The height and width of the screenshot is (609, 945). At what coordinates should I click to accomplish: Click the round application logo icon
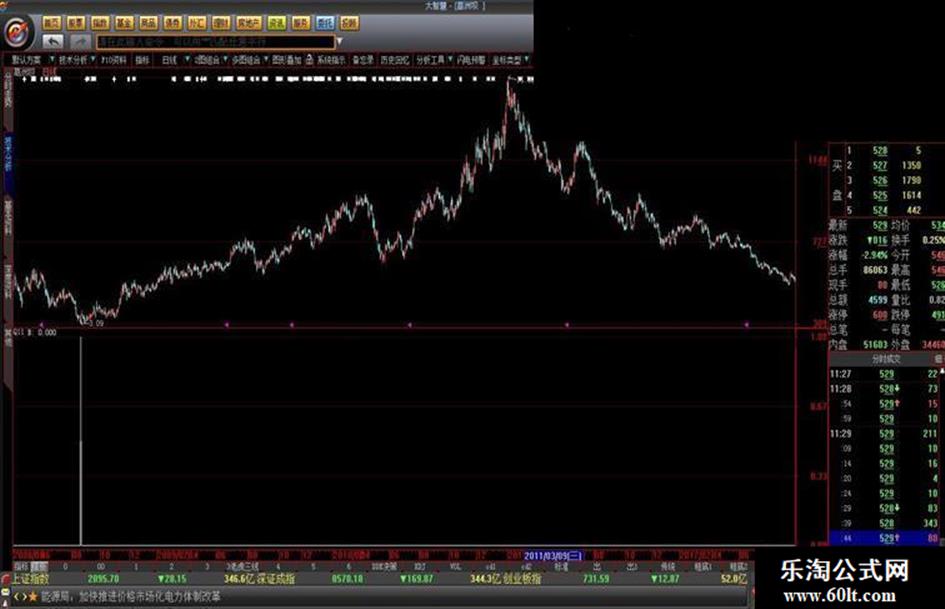(x=18, y=31)
